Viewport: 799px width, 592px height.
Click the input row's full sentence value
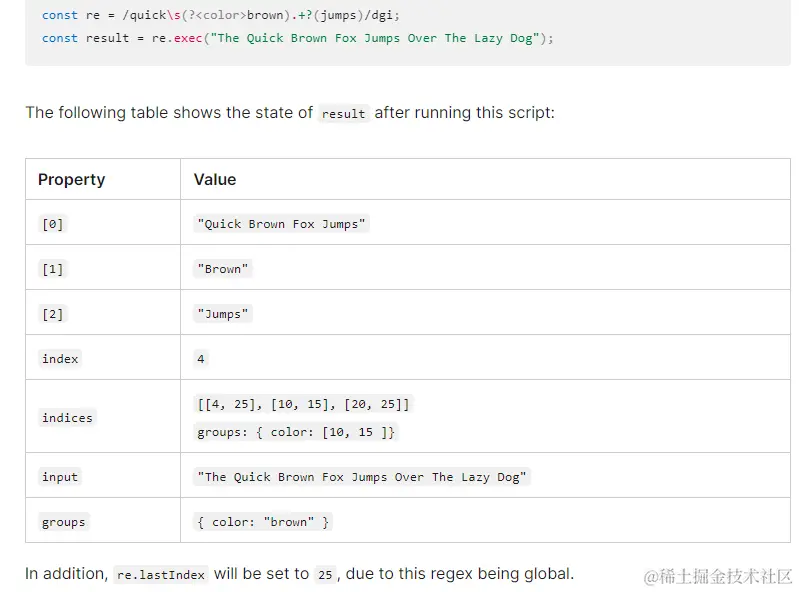[x=361, y=477]
